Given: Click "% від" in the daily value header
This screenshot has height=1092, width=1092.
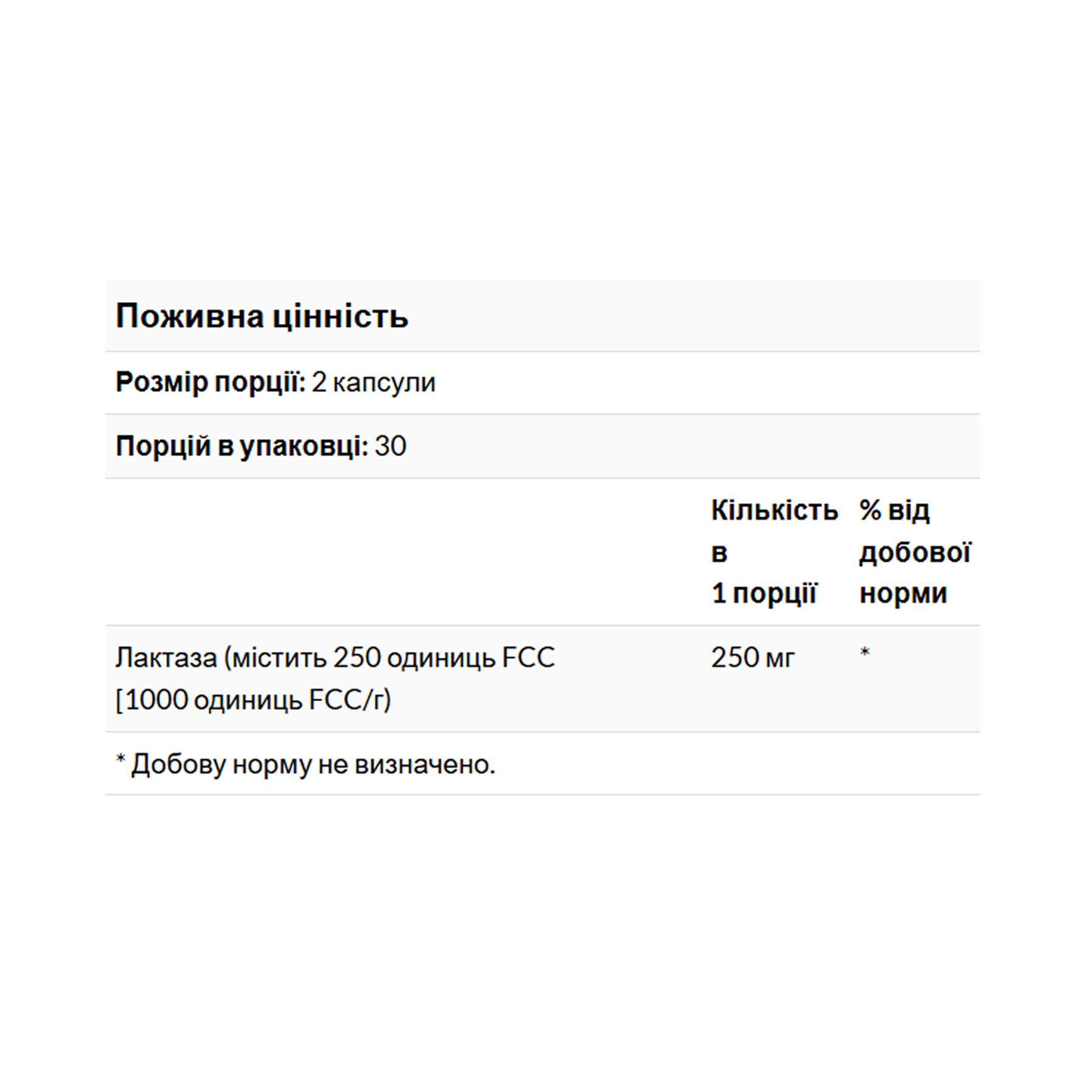Looking at the screenshot, I should [x=894, y=510].
